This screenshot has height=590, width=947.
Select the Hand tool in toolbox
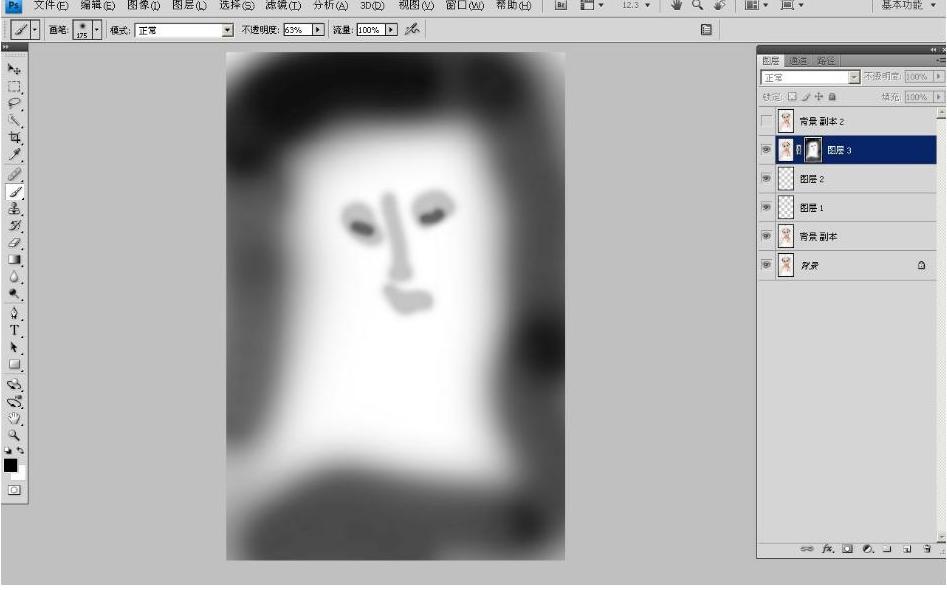14,418
